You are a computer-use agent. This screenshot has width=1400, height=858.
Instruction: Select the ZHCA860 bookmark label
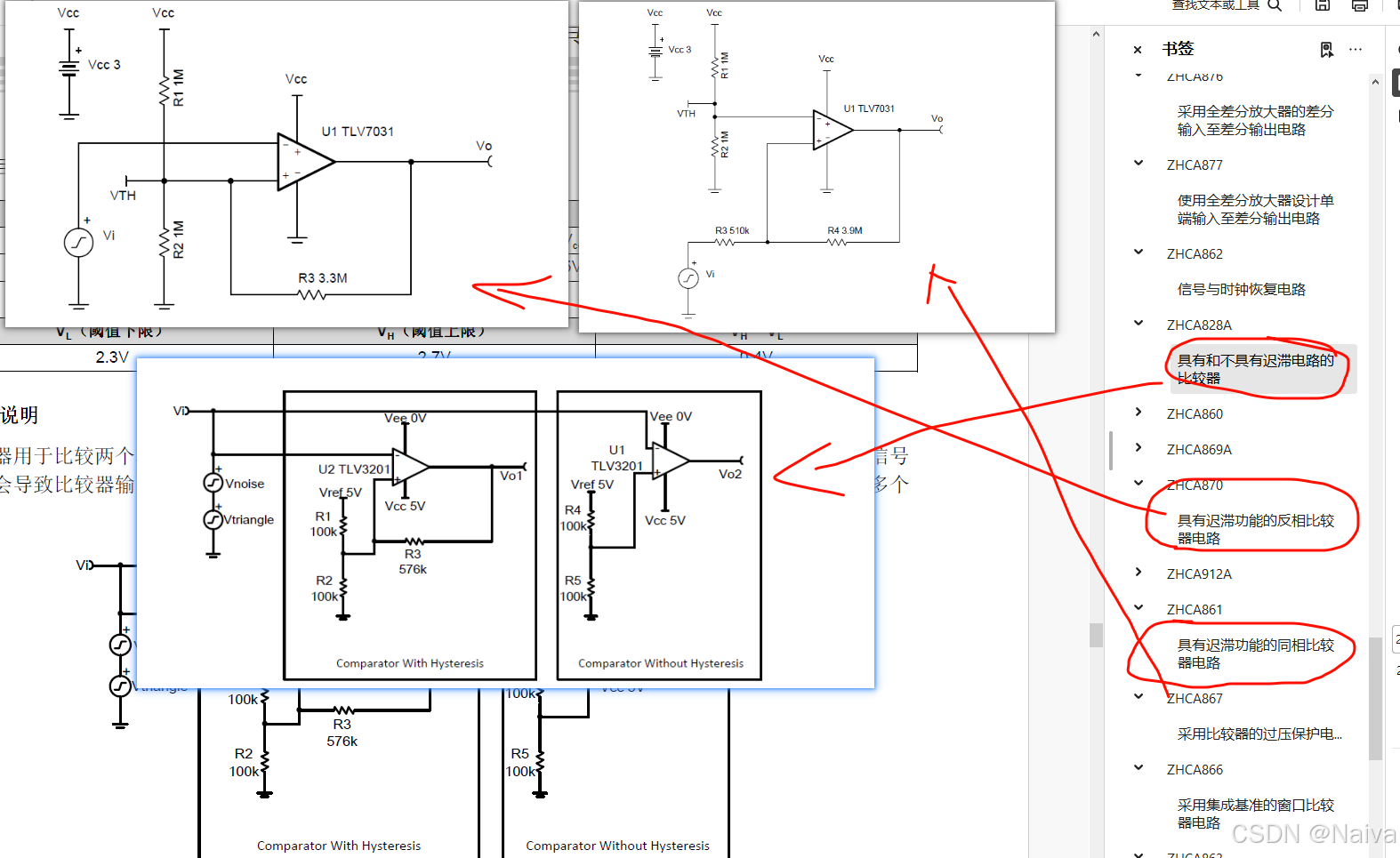(x=1195, y=414)
